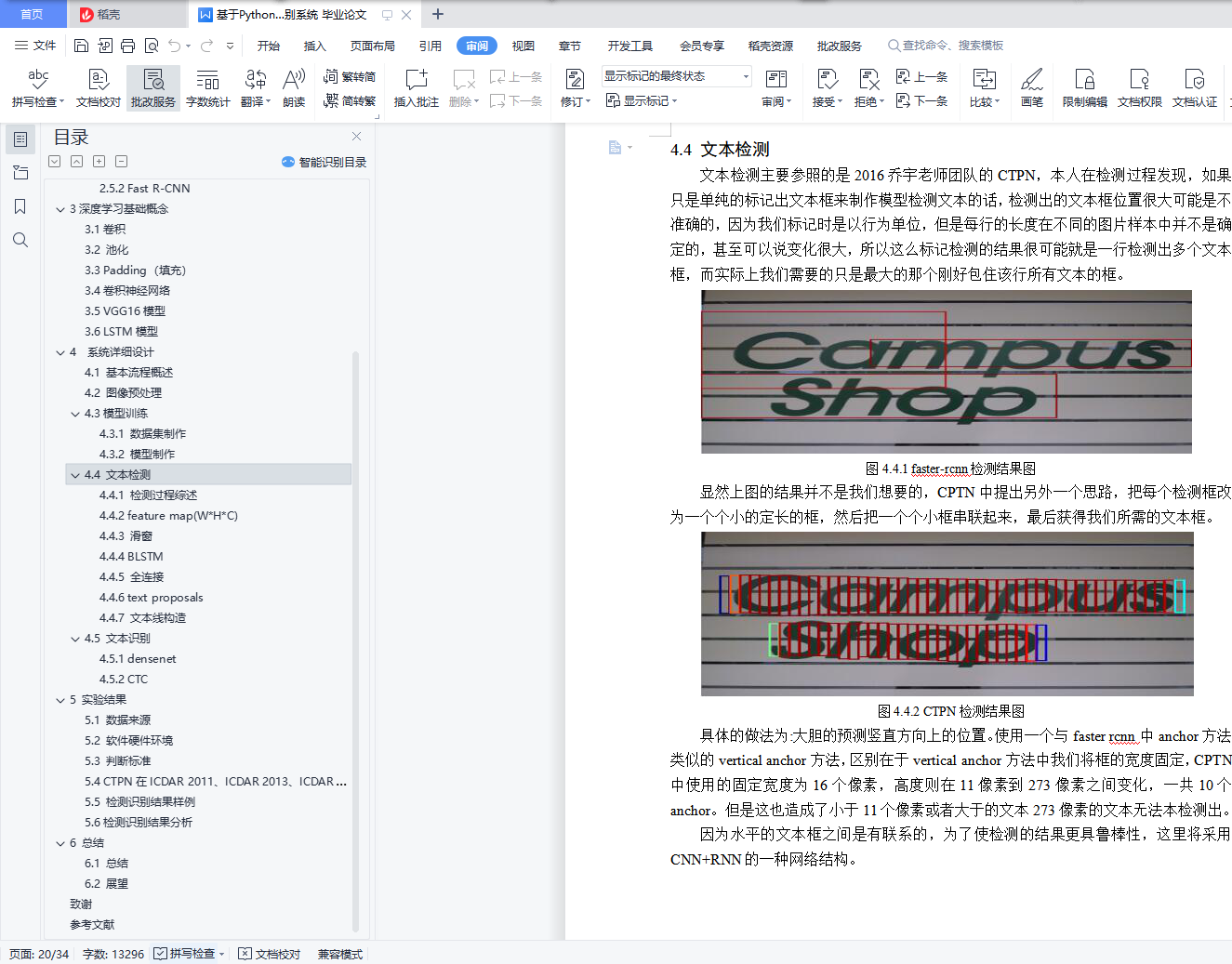Click the print icon in the quick toolbar
Screen dimensions: 1232x964
coord(127,46)
